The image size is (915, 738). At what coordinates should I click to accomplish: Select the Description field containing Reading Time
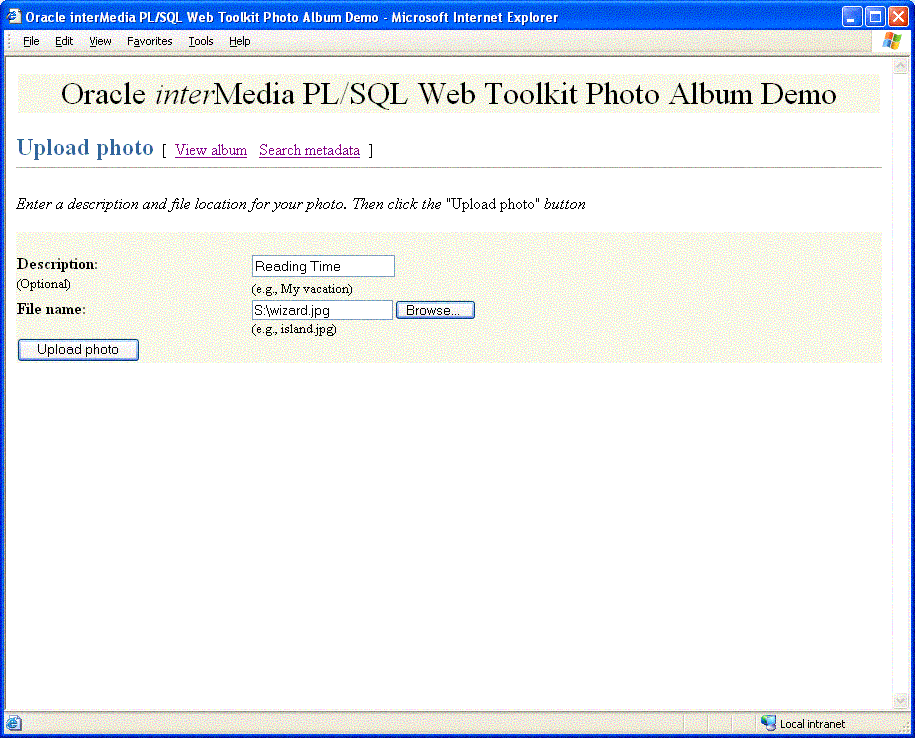point(322,266)
